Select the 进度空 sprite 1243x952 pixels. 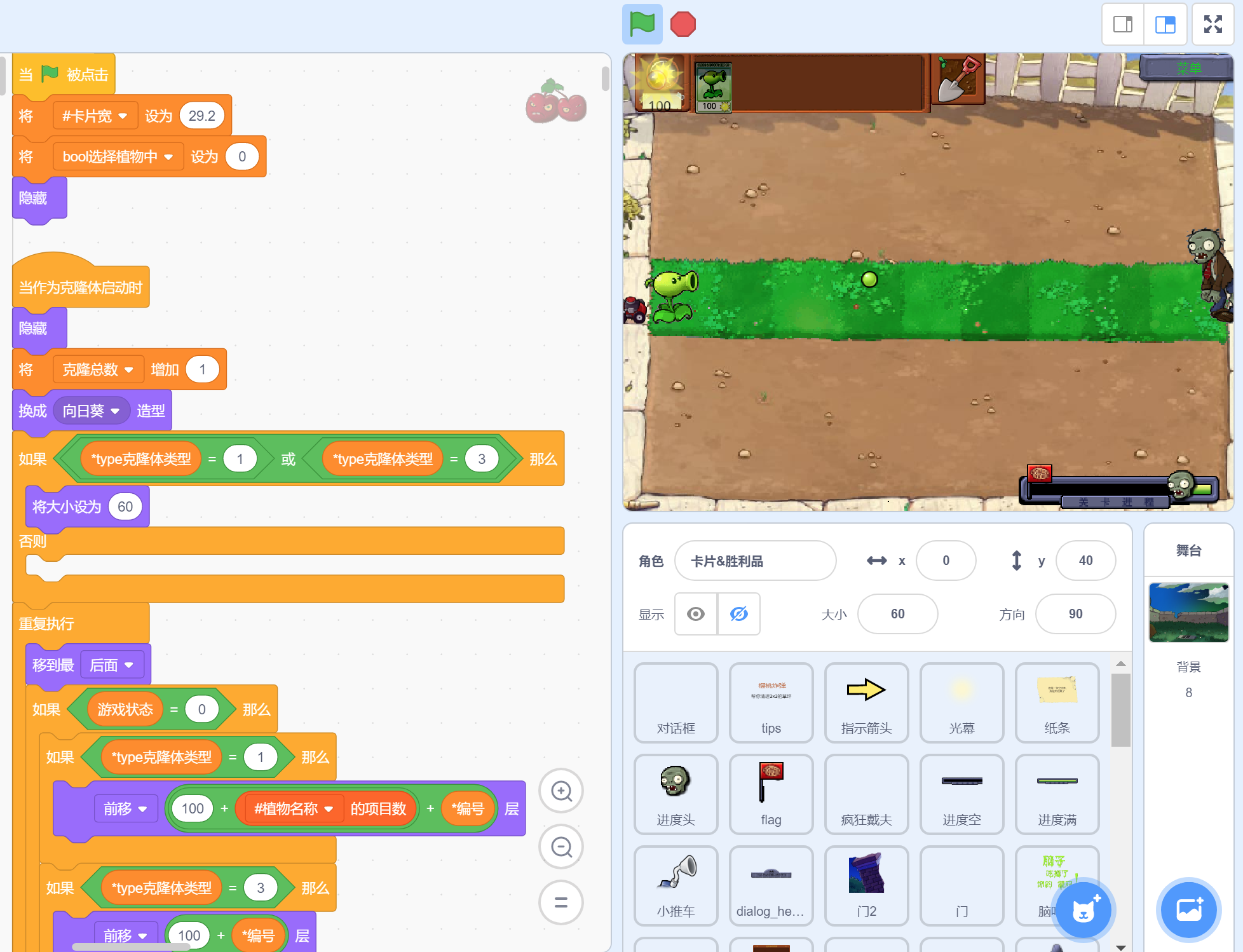pyautogui.click(x=962, y=794)
